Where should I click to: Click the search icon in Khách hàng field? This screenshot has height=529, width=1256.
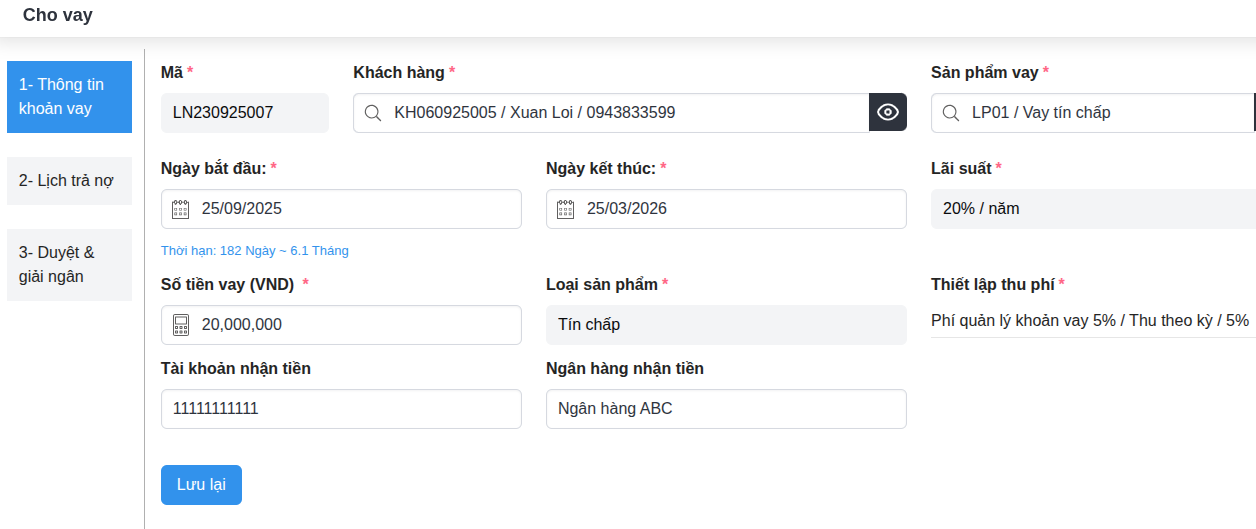tap(373, 113)
